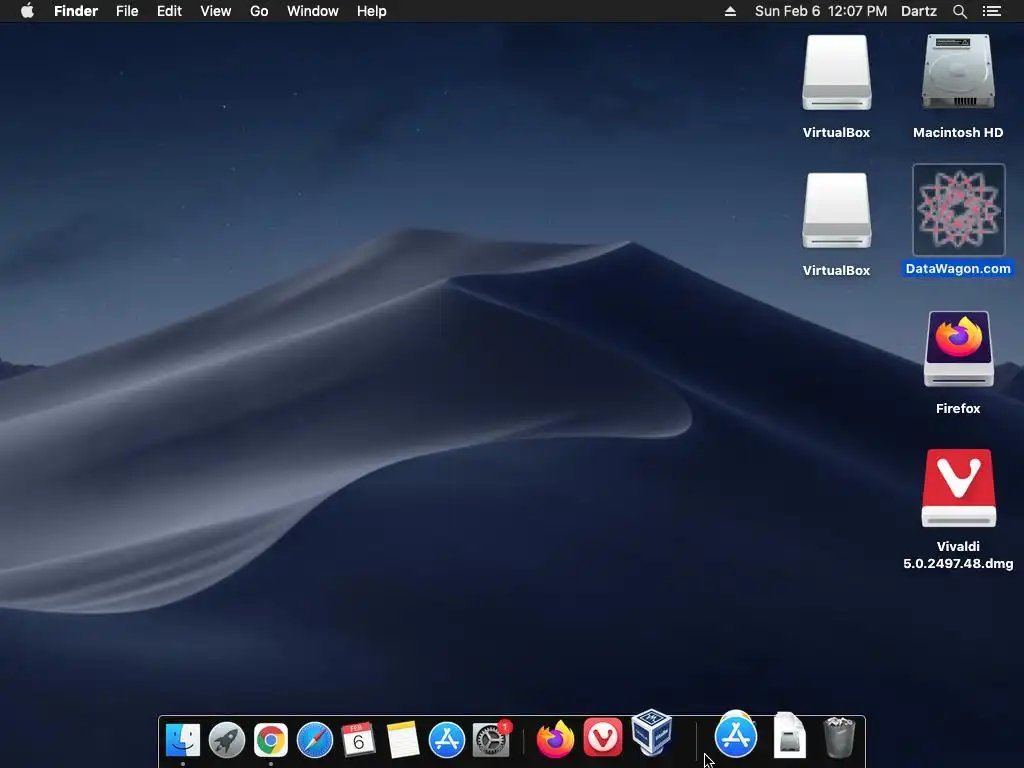This screenshot has height=768, width=1024.
Task: Select the Vivaldi 5.0.2497.48.dmg file icon
Action: (x=959, y=488)
